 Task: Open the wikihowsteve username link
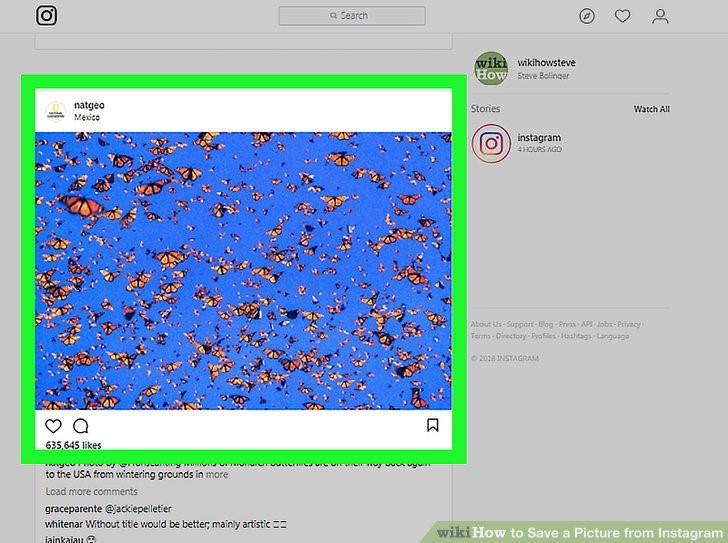point(546,63)
